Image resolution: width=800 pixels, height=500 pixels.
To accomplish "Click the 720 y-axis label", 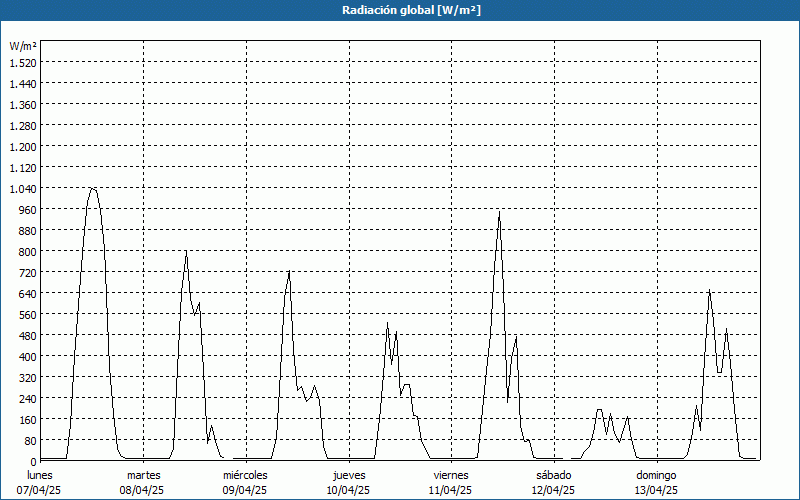I will click(28, 272).
